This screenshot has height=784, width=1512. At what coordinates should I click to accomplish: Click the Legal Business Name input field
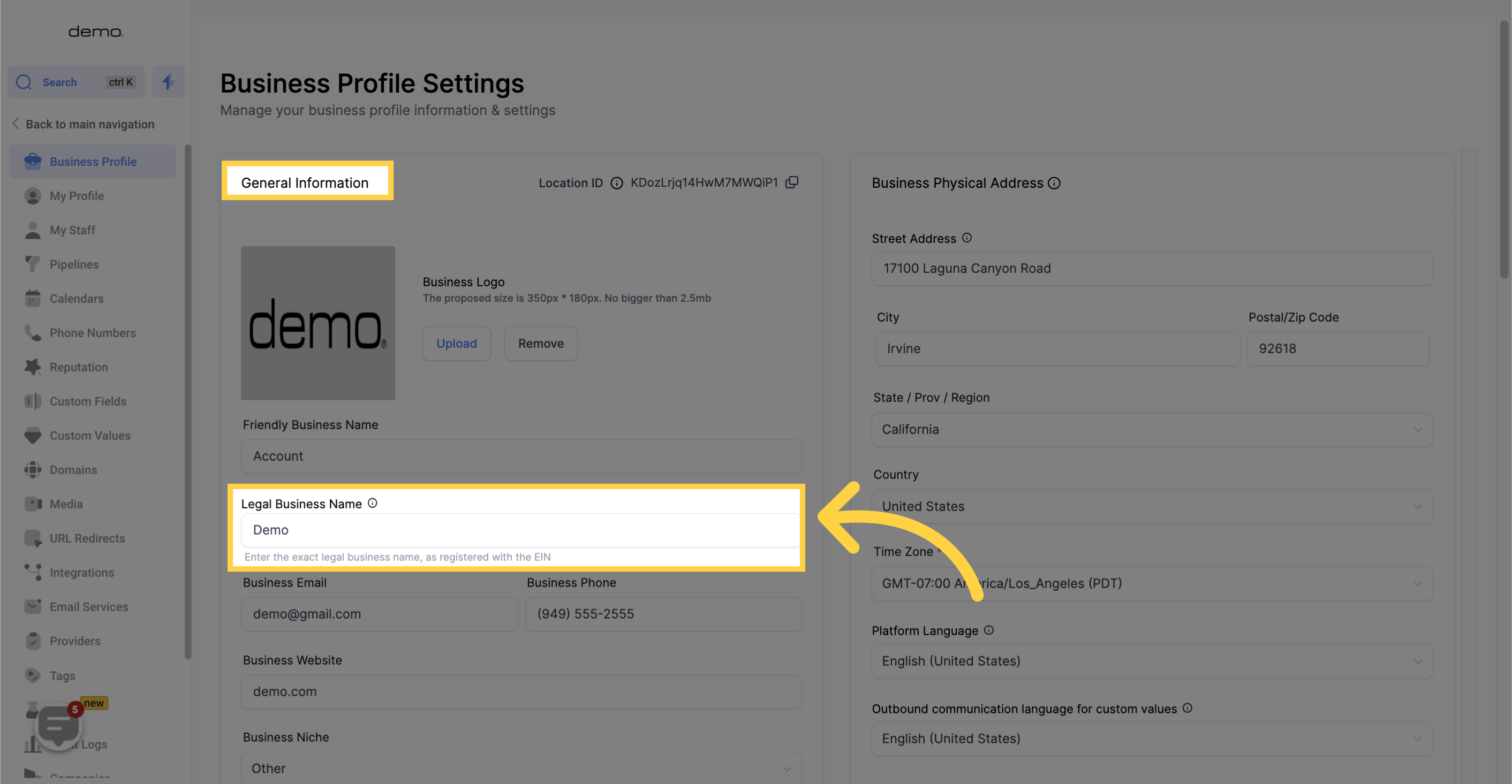tap(520, 530)
